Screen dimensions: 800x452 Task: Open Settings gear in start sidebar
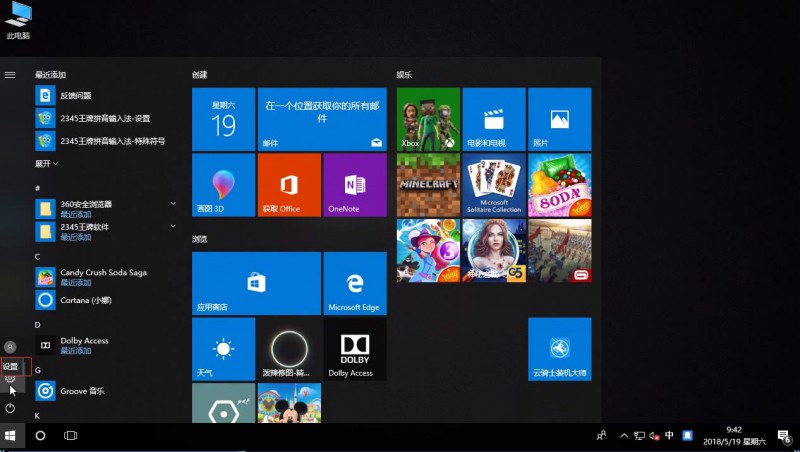(x=10, y=379)
